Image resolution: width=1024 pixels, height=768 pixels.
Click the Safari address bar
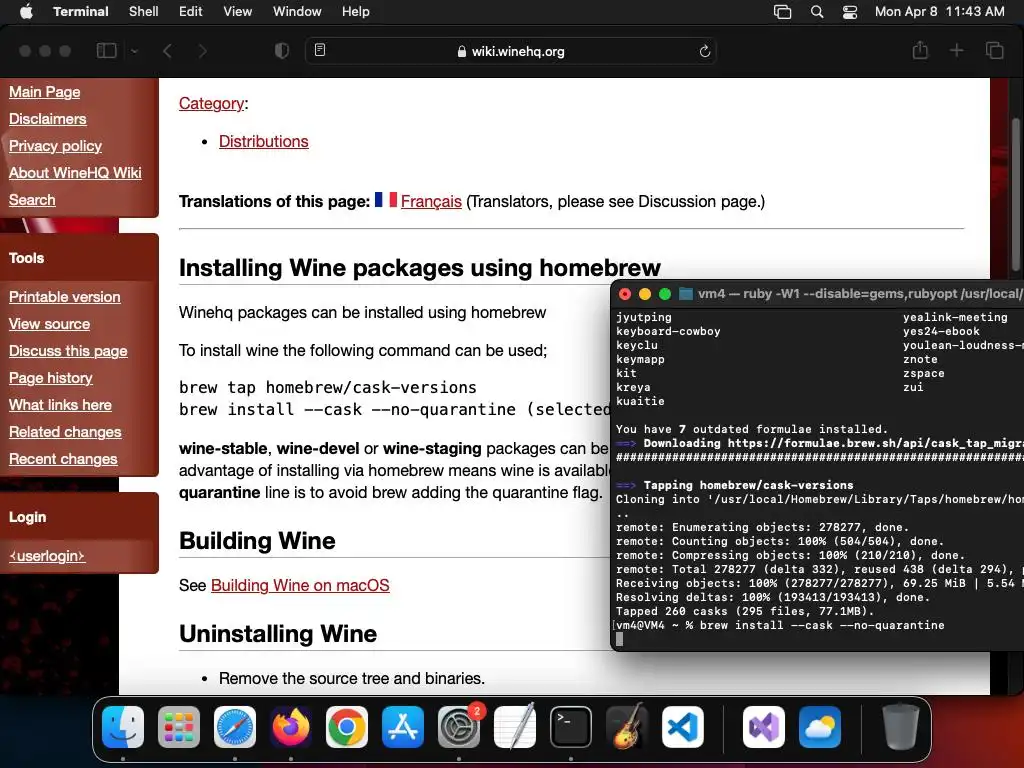pyautogui.click(x=511, y=51)
